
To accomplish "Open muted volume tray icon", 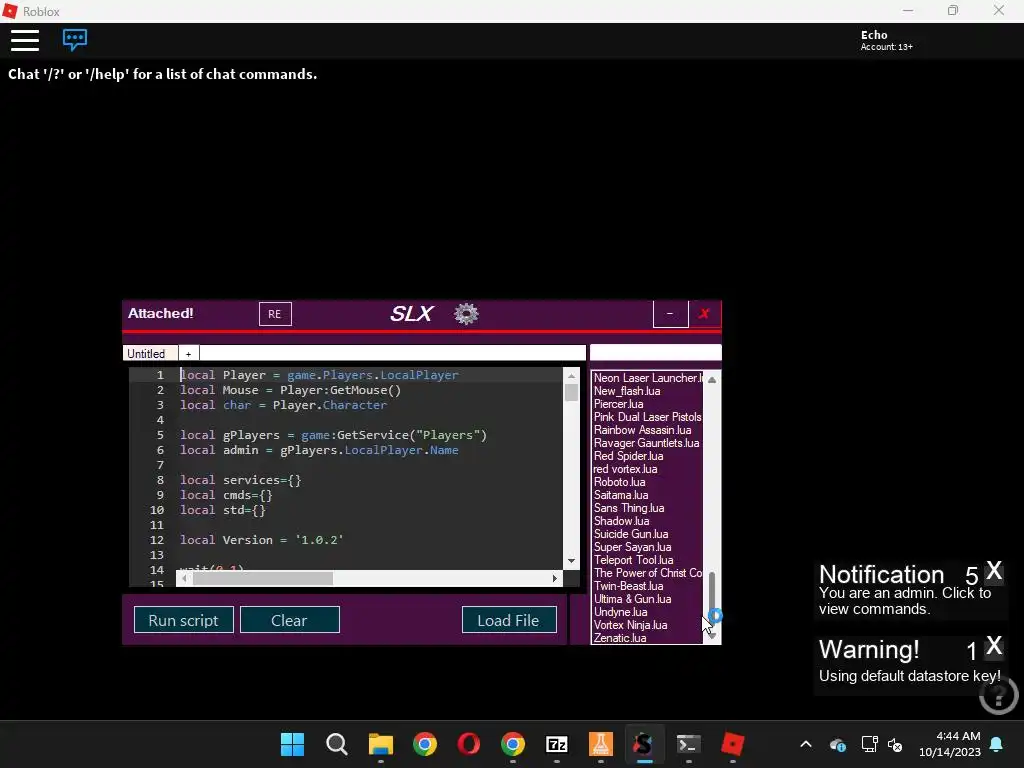I will click(895, 745).
